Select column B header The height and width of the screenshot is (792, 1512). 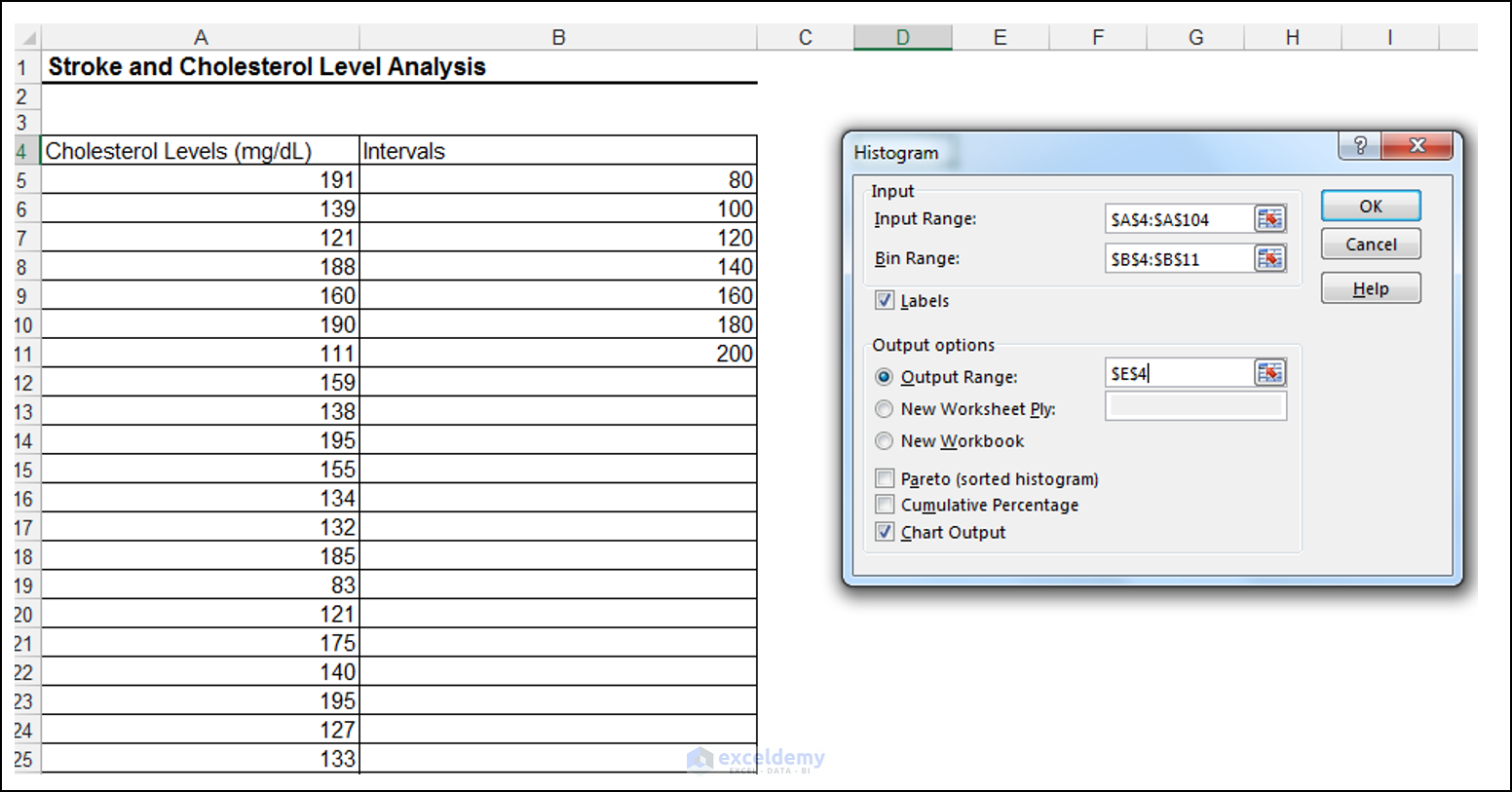click(558, 38)
